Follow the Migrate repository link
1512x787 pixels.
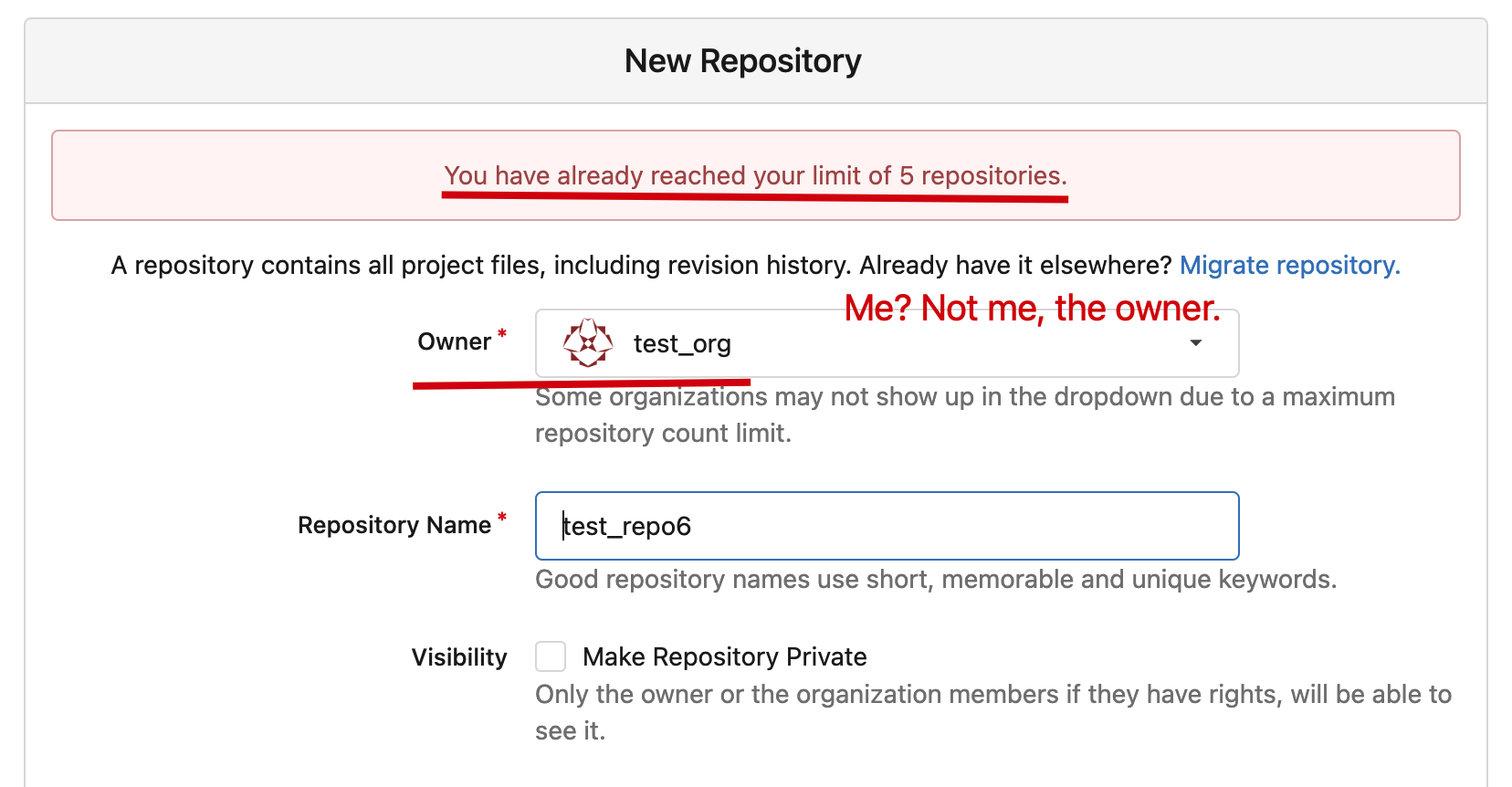[1289, 265]
